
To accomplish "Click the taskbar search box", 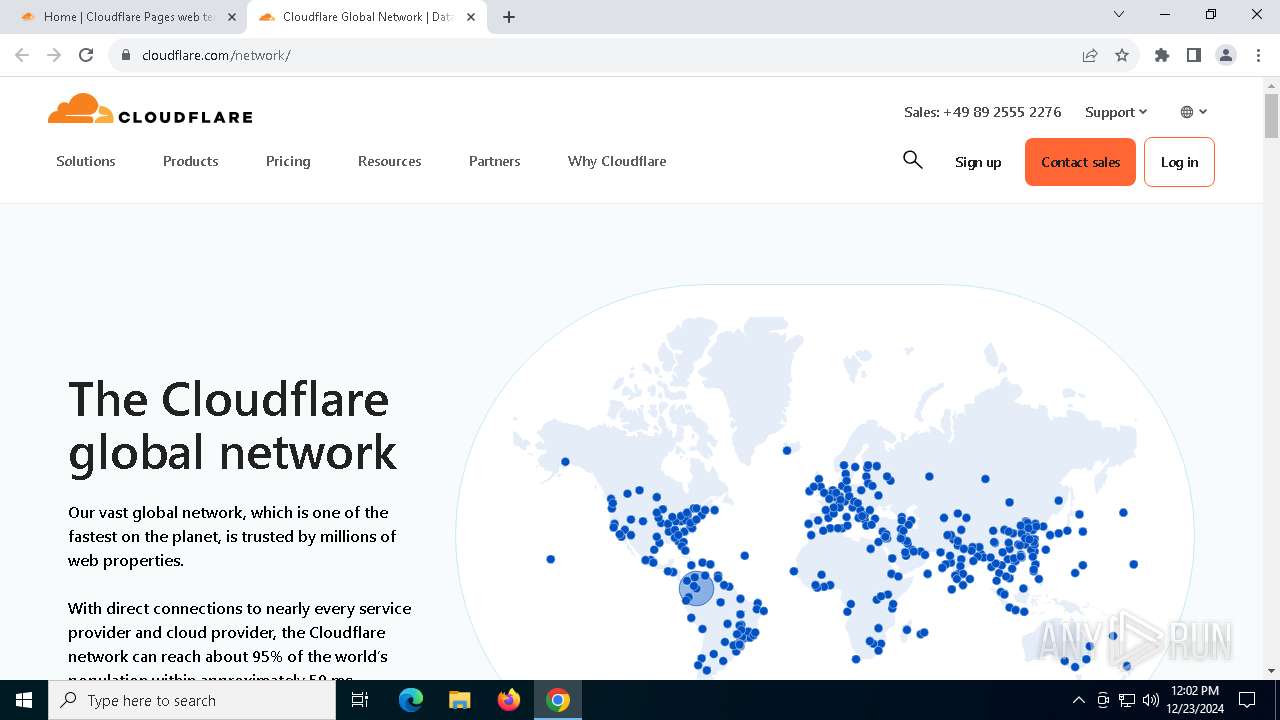I will tap(192, 700).
